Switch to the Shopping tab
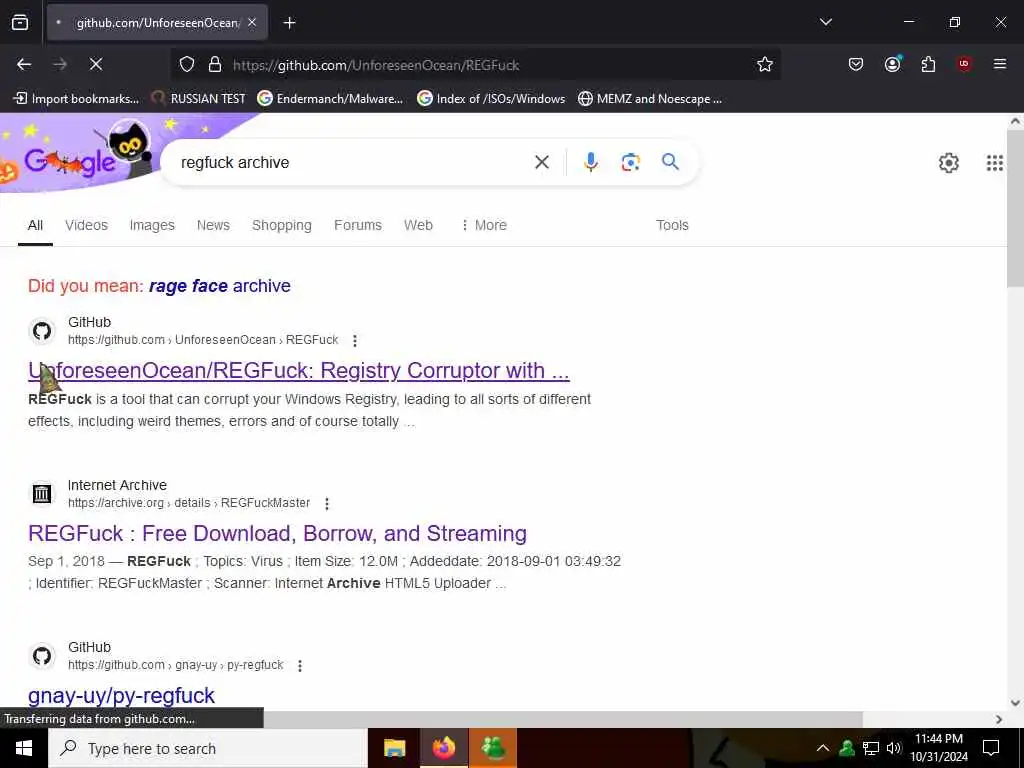Viewport: 1024px width, 768px height. 281,225
